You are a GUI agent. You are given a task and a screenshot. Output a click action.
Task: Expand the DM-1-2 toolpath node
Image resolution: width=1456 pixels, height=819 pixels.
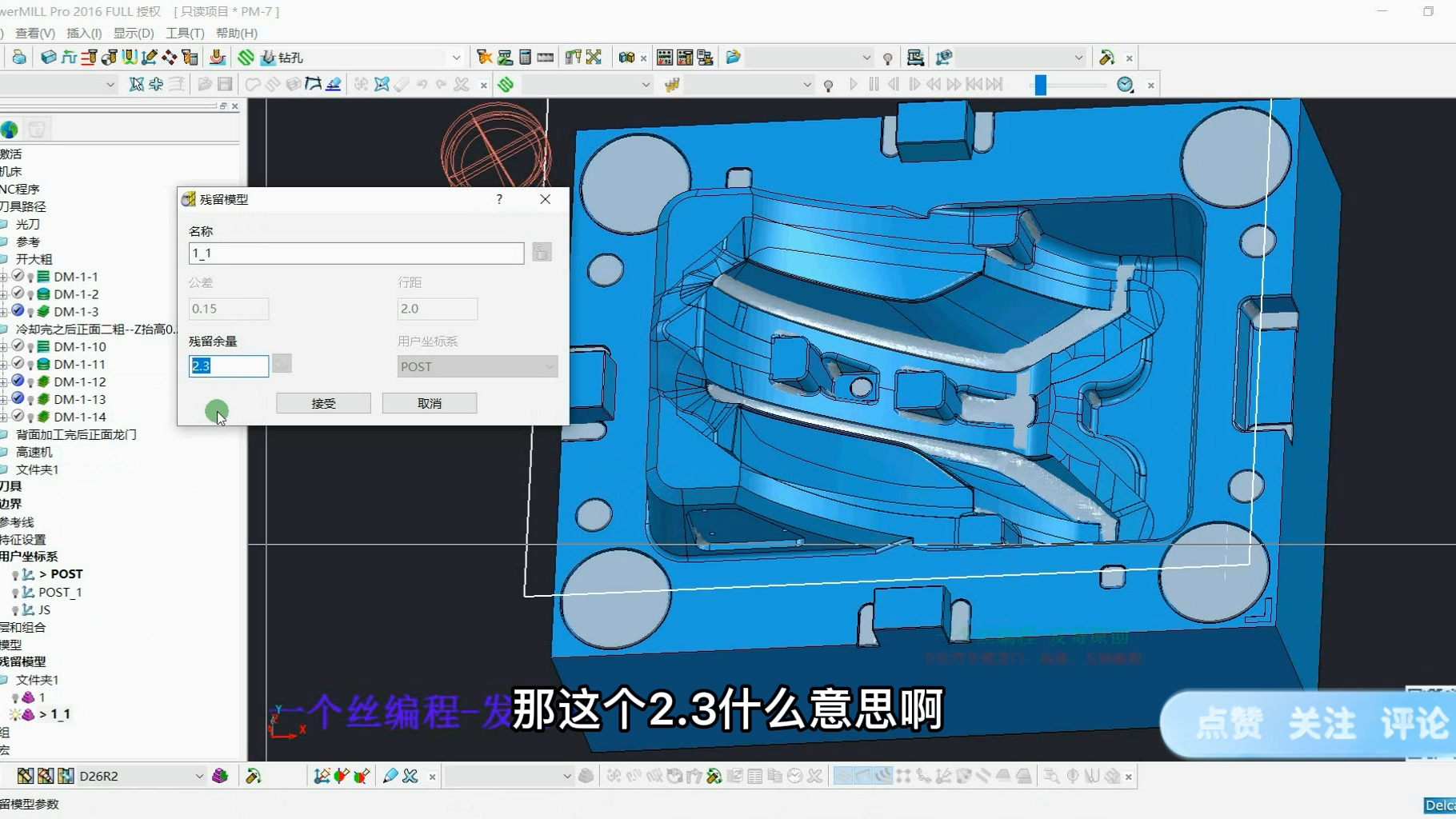[4, 294]
